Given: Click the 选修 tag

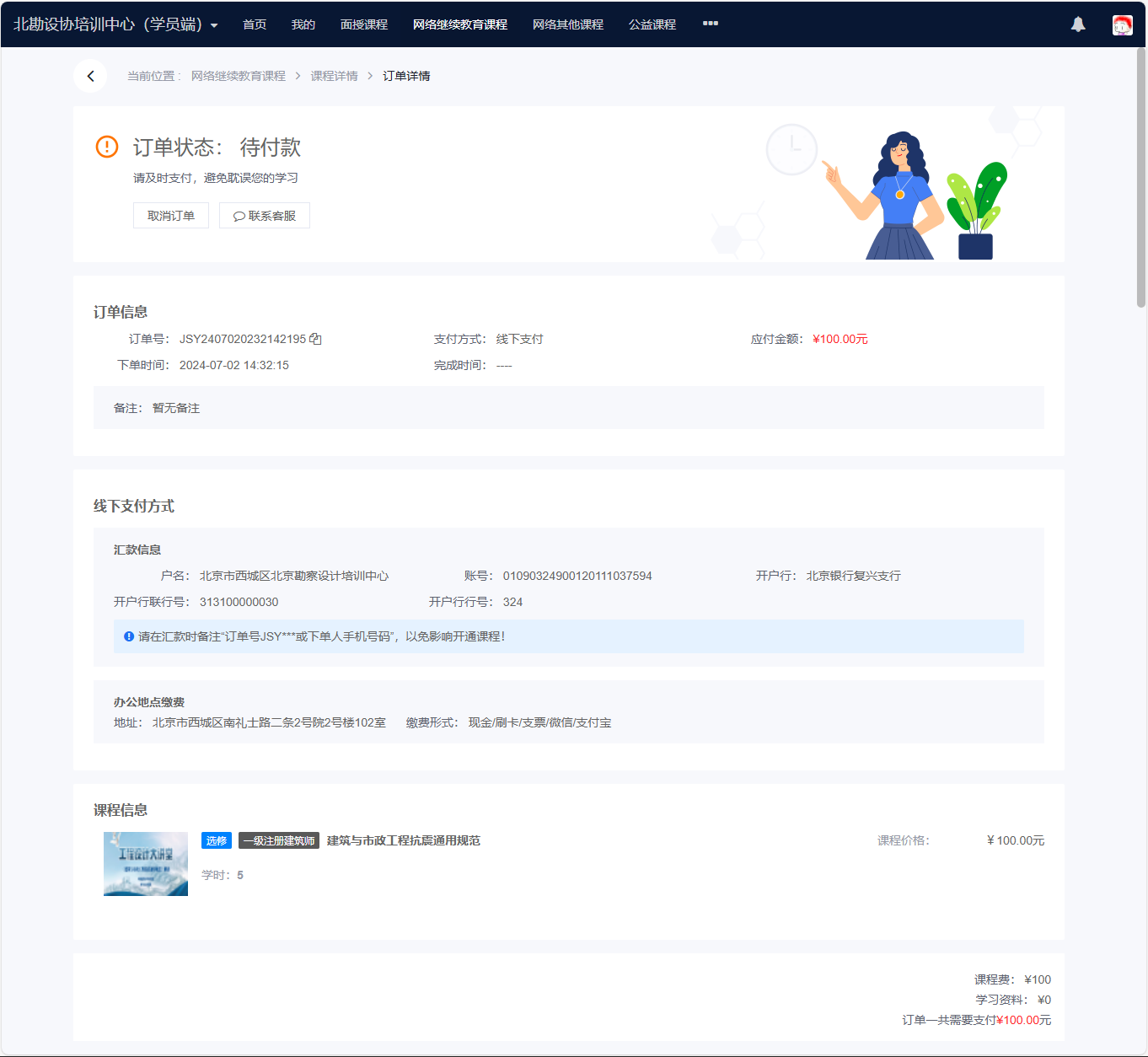Looking at the screenshot, I should [217, 840].
